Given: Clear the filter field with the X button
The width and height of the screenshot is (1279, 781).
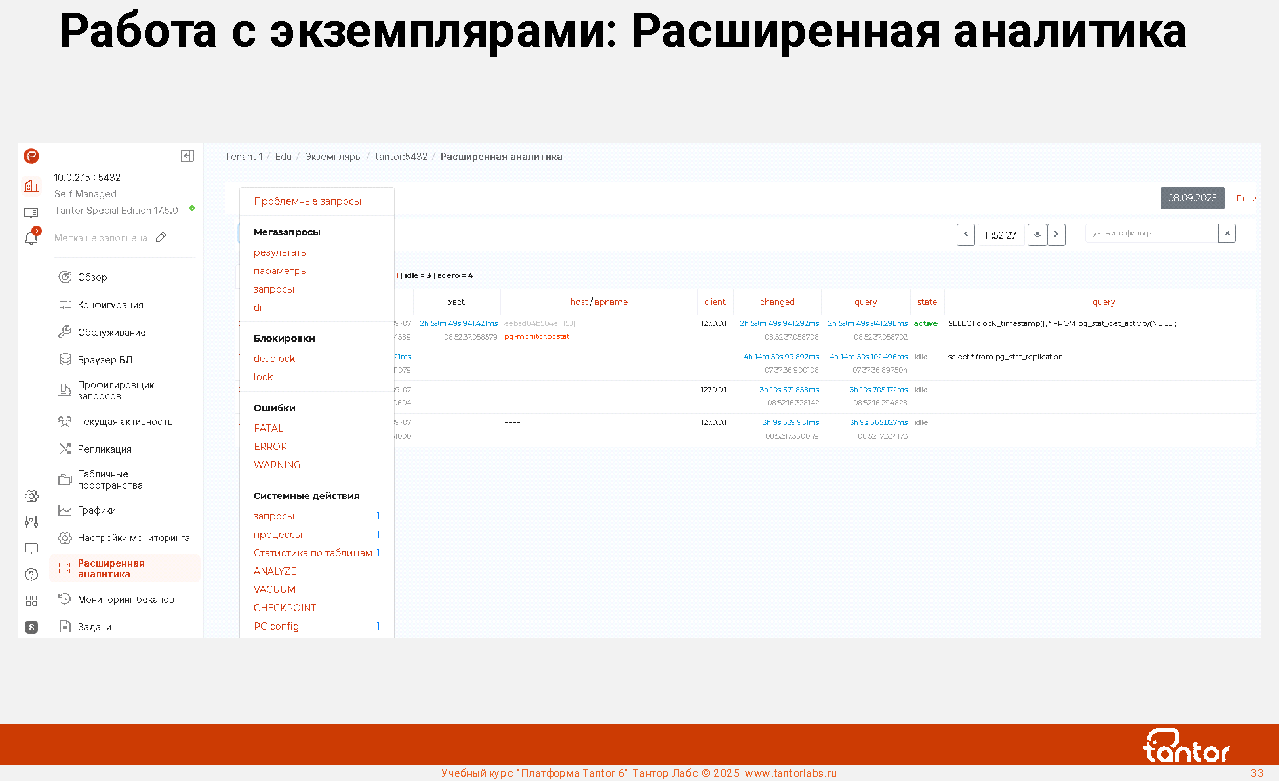Looking at the screenshot, I should (x=1227, y=233).
